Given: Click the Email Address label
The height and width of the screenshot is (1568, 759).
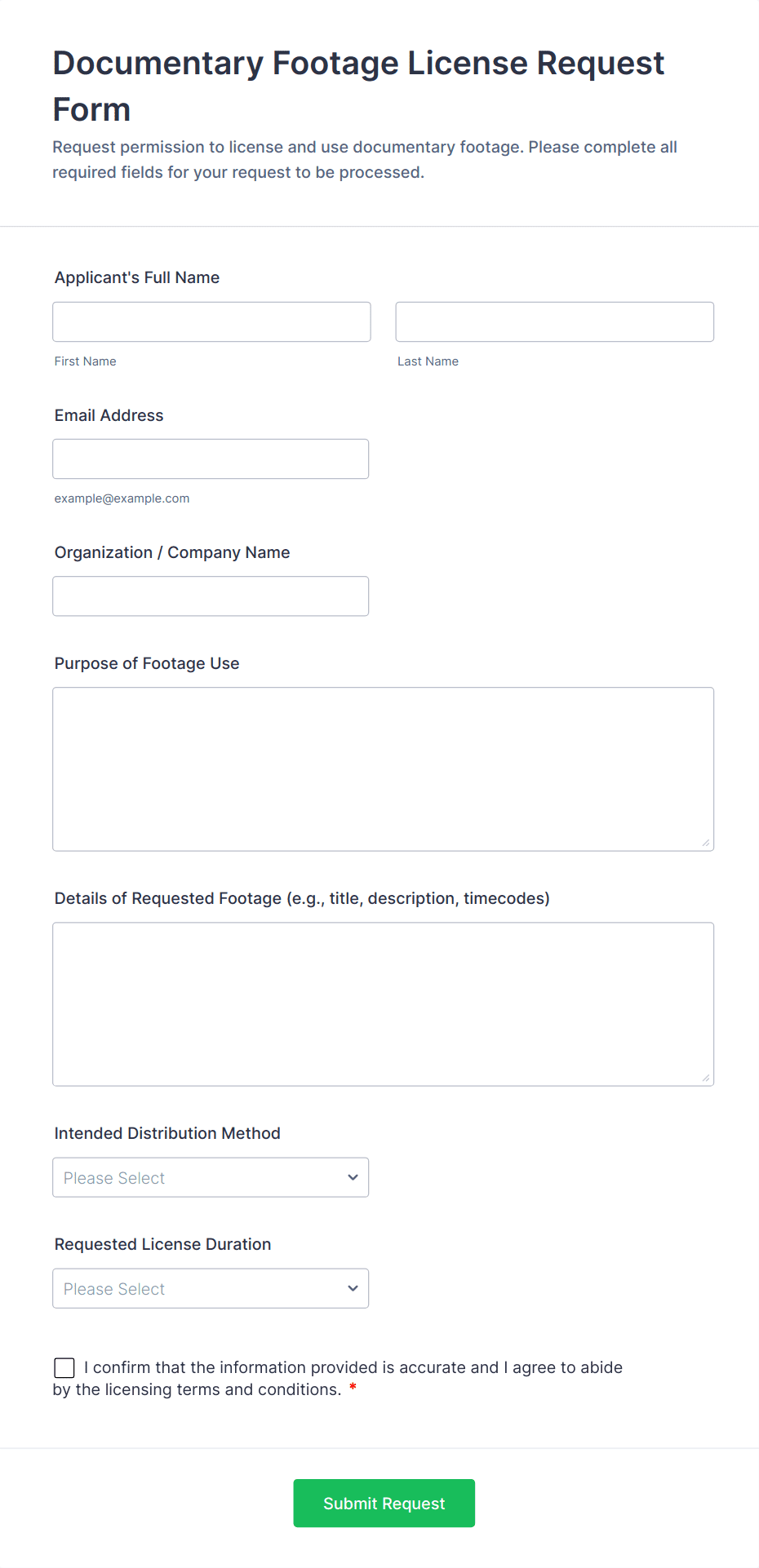Looking at the screenshot, I should (x=109, y=415).
